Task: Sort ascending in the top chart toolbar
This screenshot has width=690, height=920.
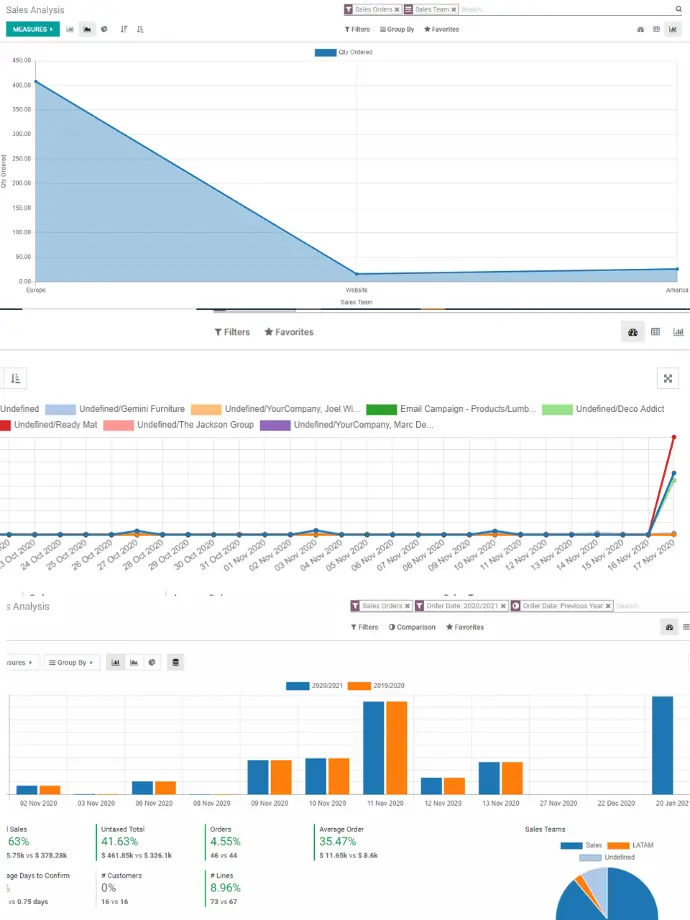Action: click(x=140, y=29)
